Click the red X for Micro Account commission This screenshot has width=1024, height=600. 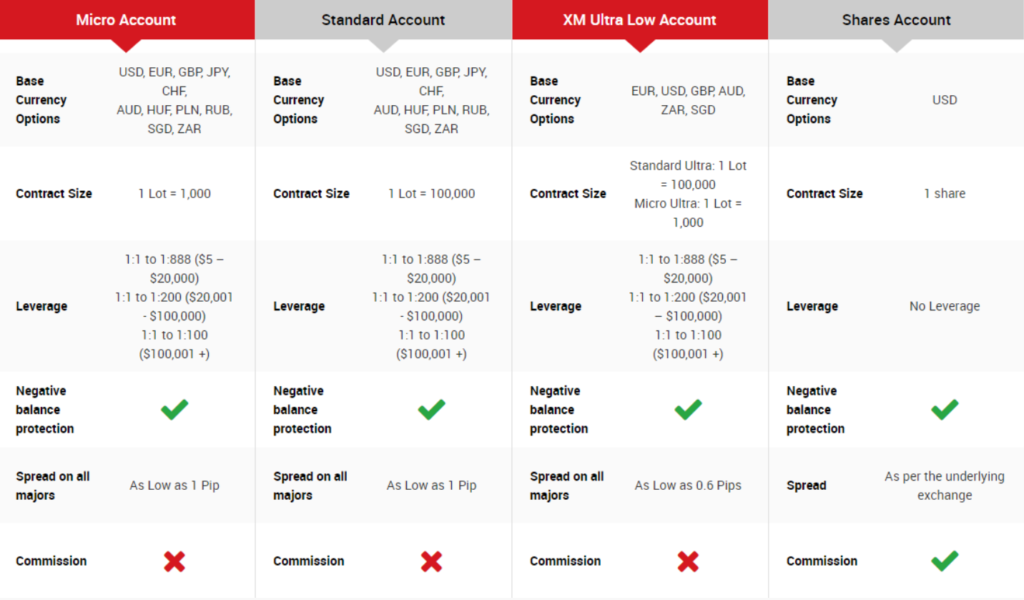(175, 561)
